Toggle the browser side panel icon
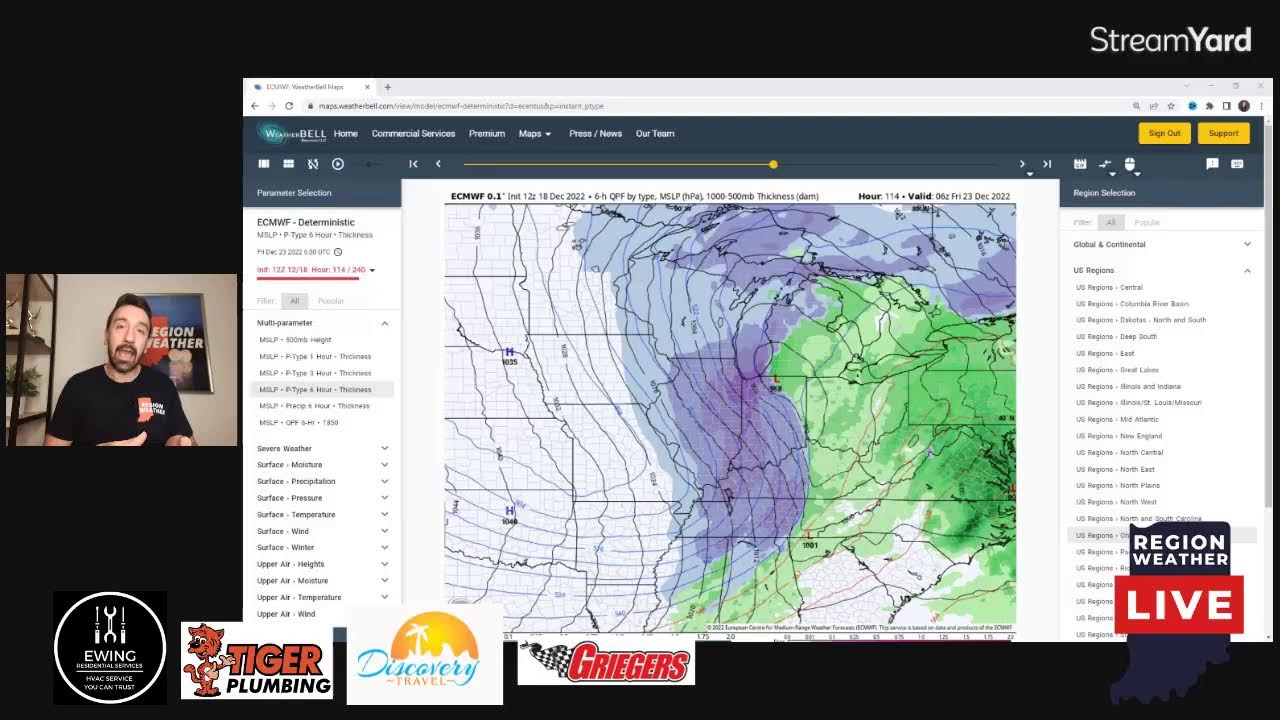 click(x=1226, y=106)
